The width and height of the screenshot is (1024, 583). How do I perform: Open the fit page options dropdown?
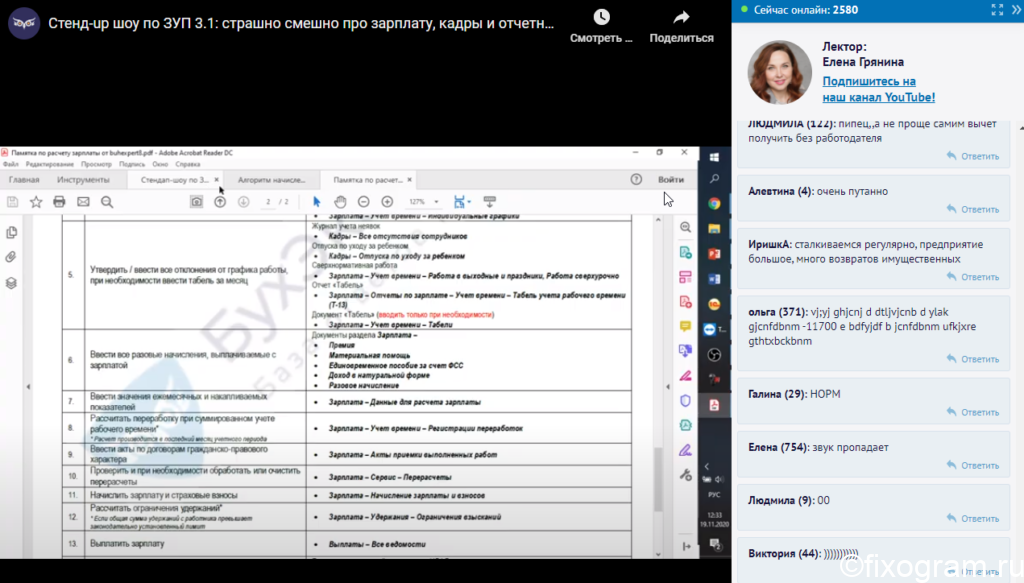[462, 202]
